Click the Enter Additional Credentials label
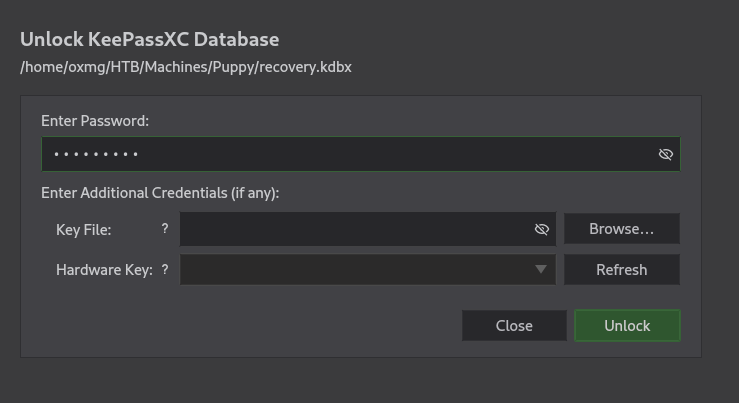This screenshot has width=739, height=403. 160,192
